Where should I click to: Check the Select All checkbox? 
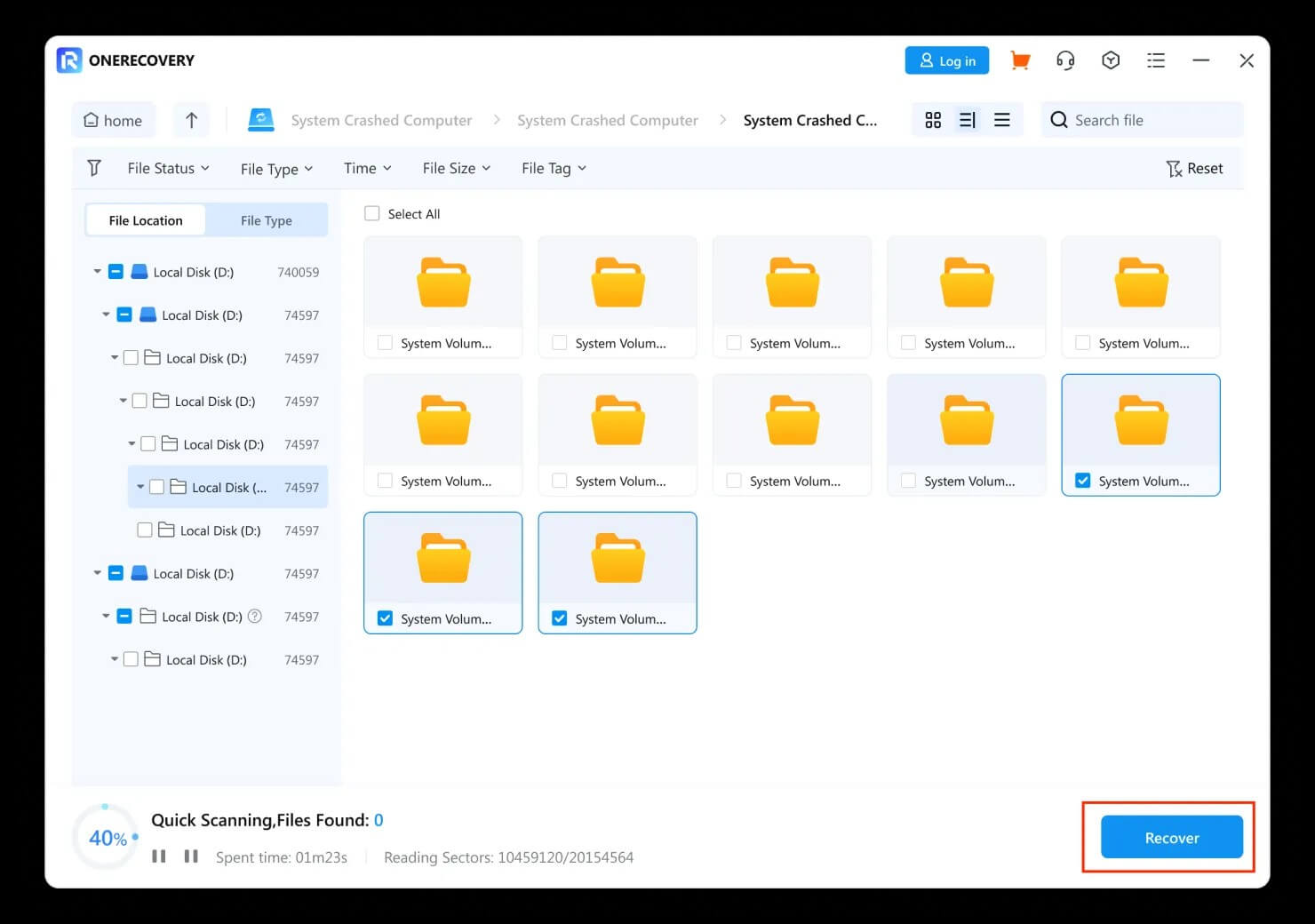(x=372, y=214)
